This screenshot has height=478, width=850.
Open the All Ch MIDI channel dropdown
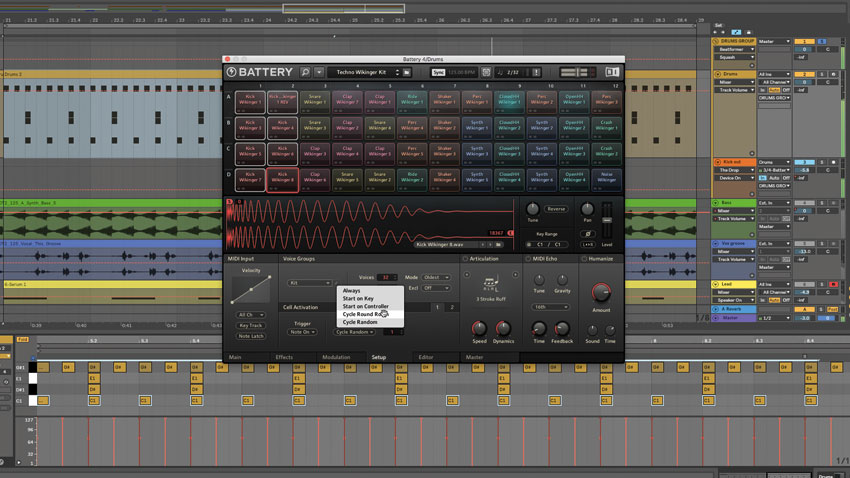pyautogui.click(x=250, y=315)
